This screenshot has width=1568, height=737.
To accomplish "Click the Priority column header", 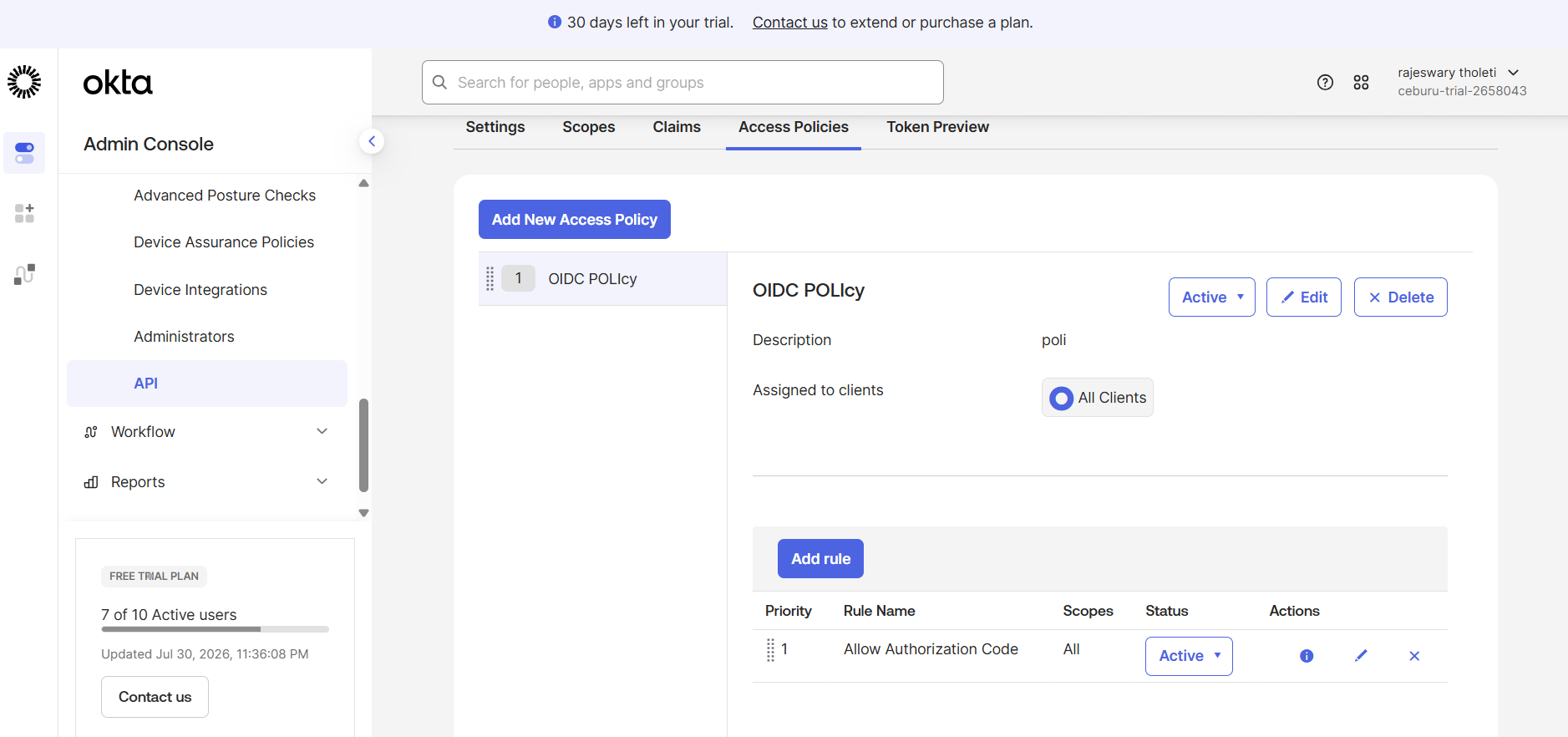I will coord(788,611).
